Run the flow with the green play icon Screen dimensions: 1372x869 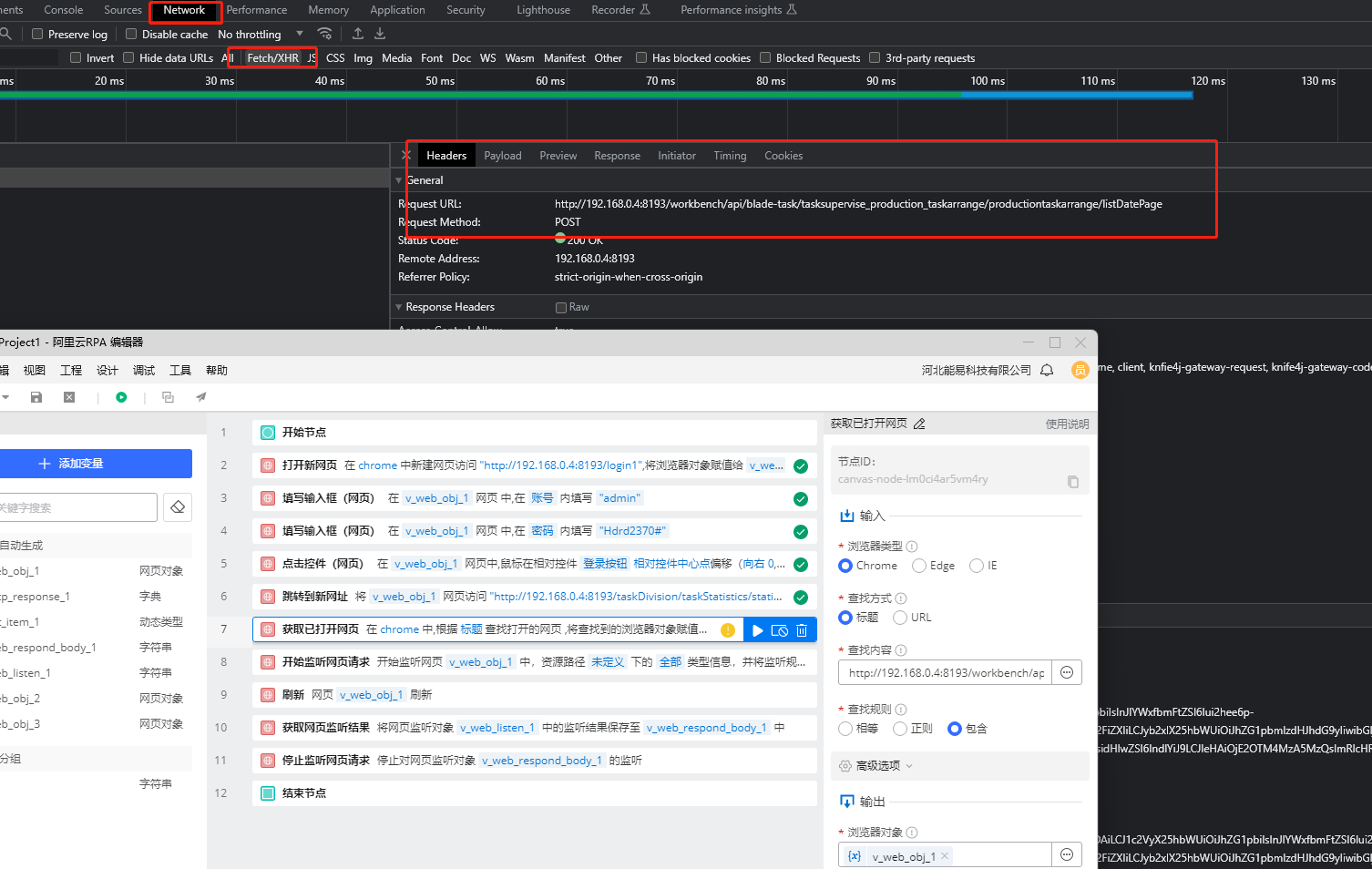click(121, 397)
